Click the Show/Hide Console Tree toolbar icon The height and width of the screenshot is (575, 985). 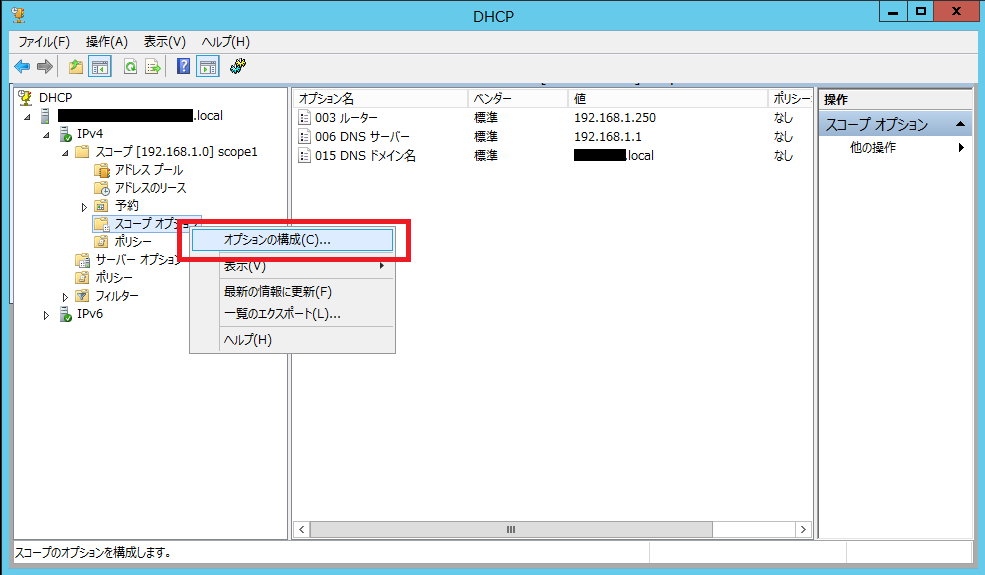(100, 67)
